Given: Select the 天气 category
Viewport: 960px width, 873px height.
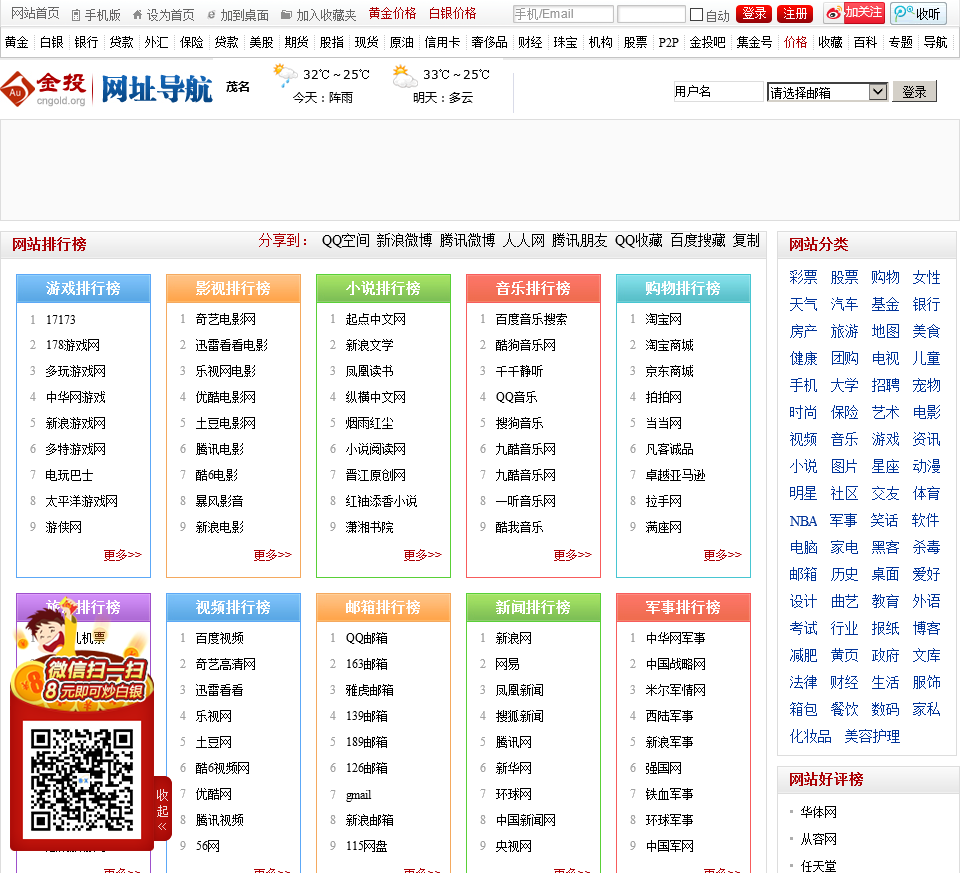Looking at the screenshot, I should (x=803, y=304).
